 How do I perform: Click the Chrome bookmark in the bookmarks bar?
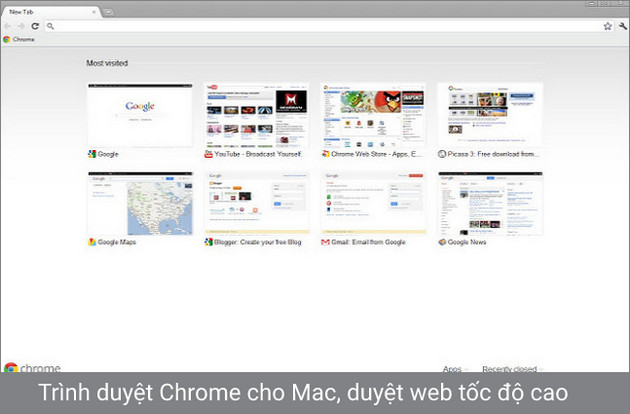click(x=19, y=39)
